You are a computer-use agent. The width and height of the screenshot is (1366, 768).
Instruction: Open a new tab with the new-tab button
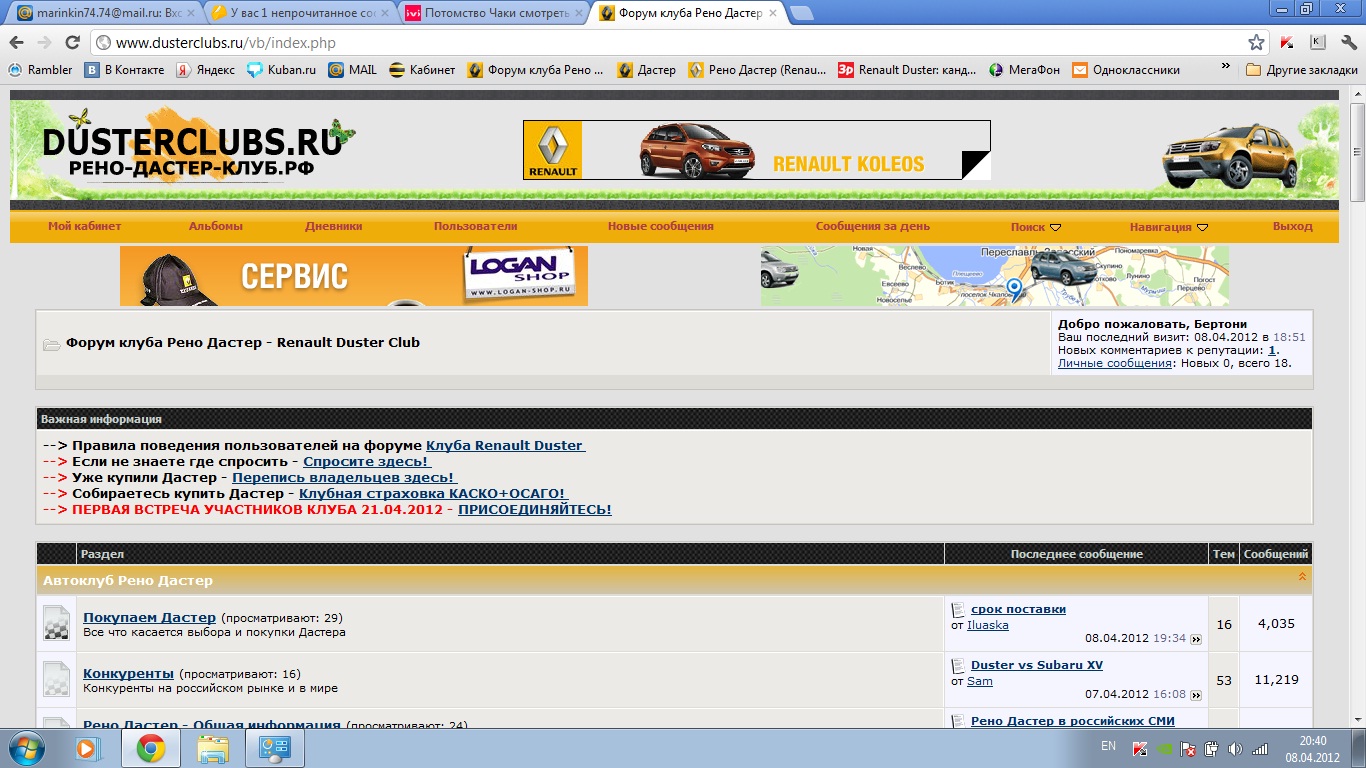[802, 14]
